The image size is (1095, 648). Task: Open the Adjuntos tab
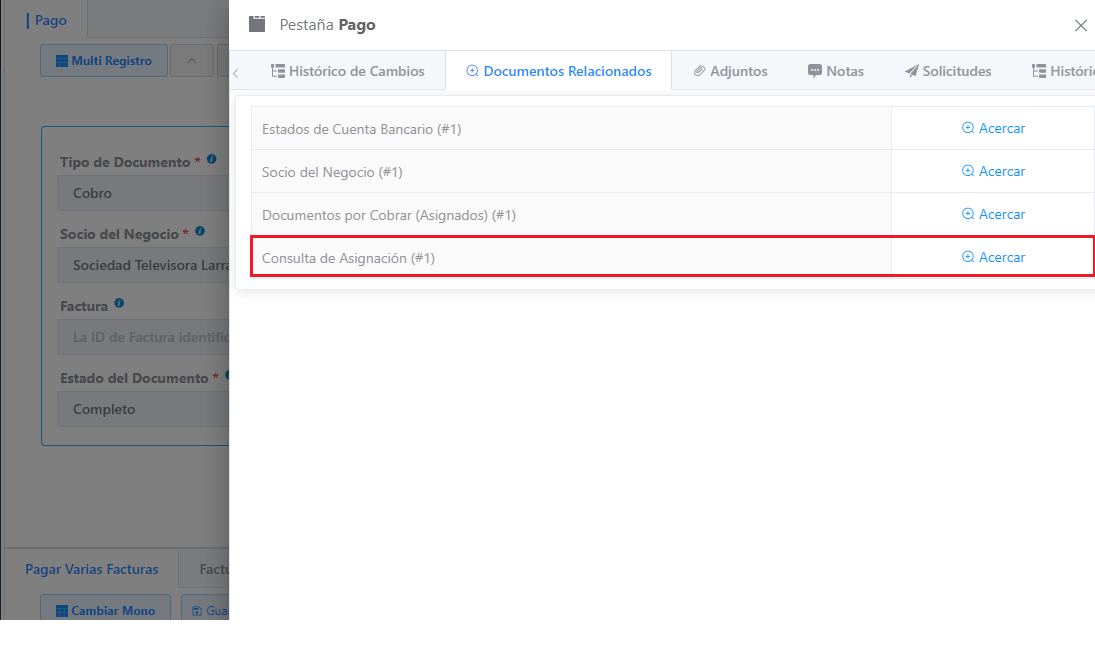click(x=730, y=71)
